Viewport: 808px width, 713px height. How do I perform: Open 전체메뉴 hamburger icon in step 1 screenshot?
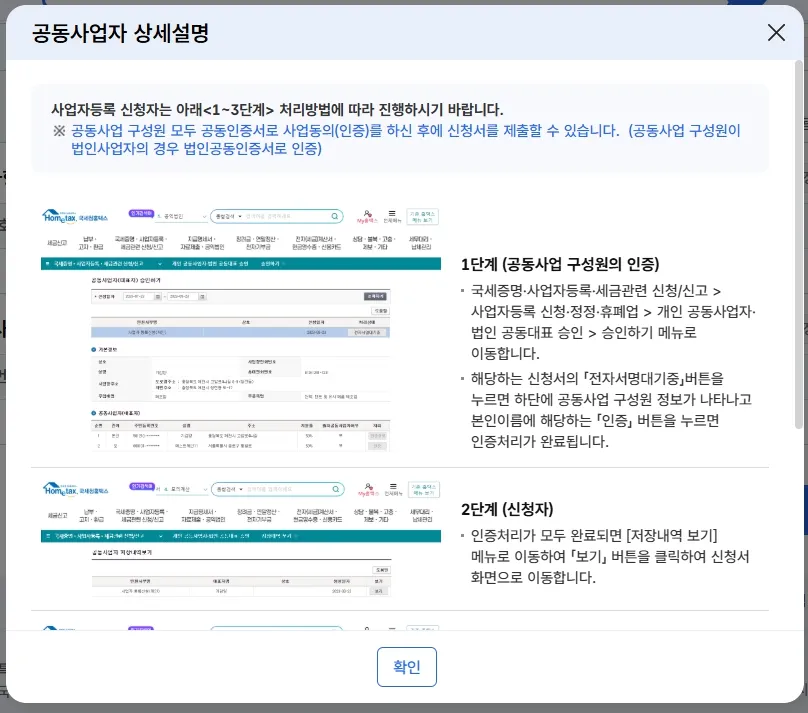(393, 213)
